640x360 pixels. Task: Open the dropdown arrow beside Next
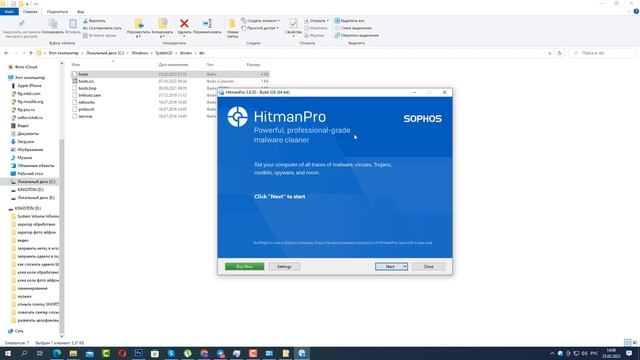[x=405, y=267]
